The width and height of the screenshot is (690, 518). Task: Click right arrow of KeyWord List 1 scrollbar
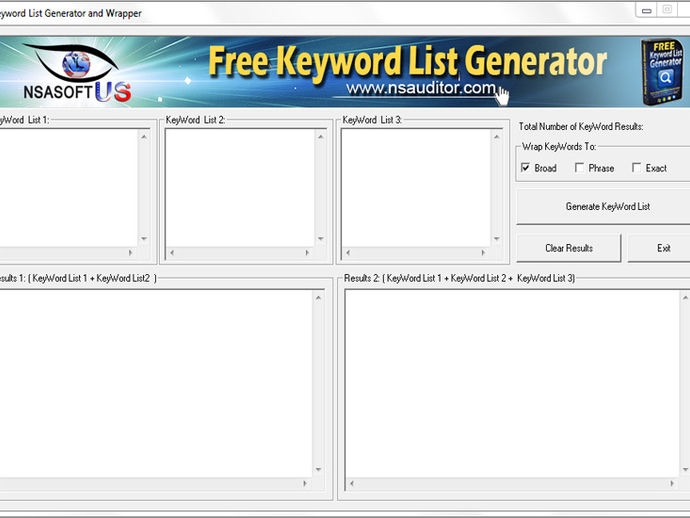coord(130,253)
